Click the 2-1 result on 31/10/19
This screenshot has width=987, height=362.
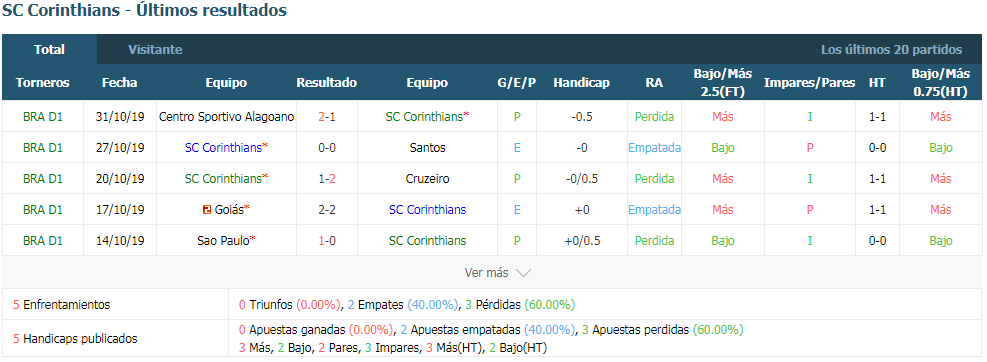pos(327,116)
